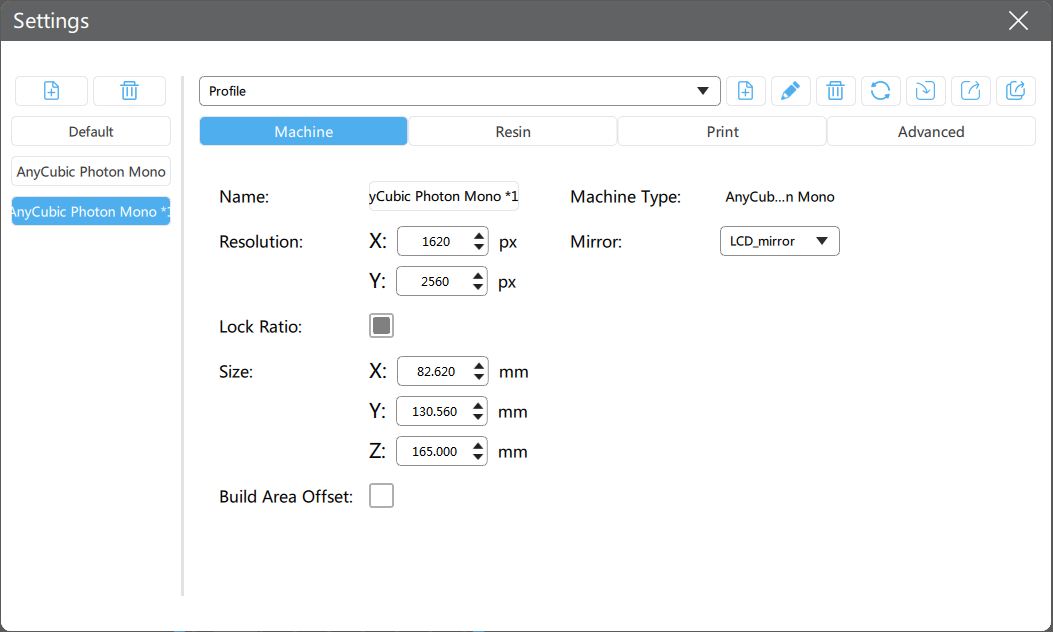
Task: Rename the profile using the pencil icon
Action: pyautogui.click(x=791, y=91)
